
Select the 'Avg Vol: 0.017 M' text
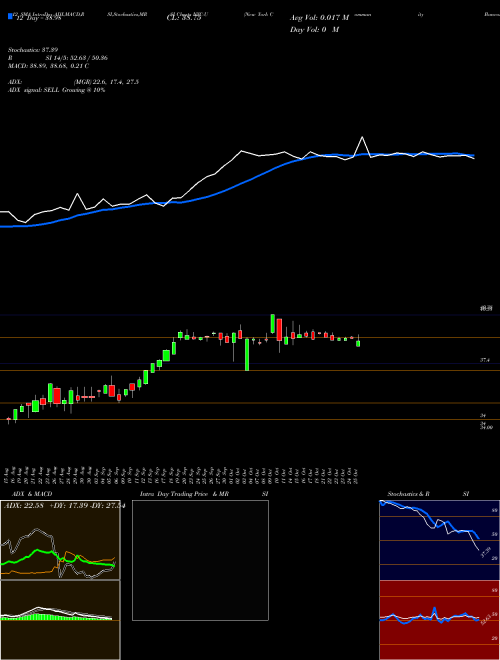coord(319,18)
